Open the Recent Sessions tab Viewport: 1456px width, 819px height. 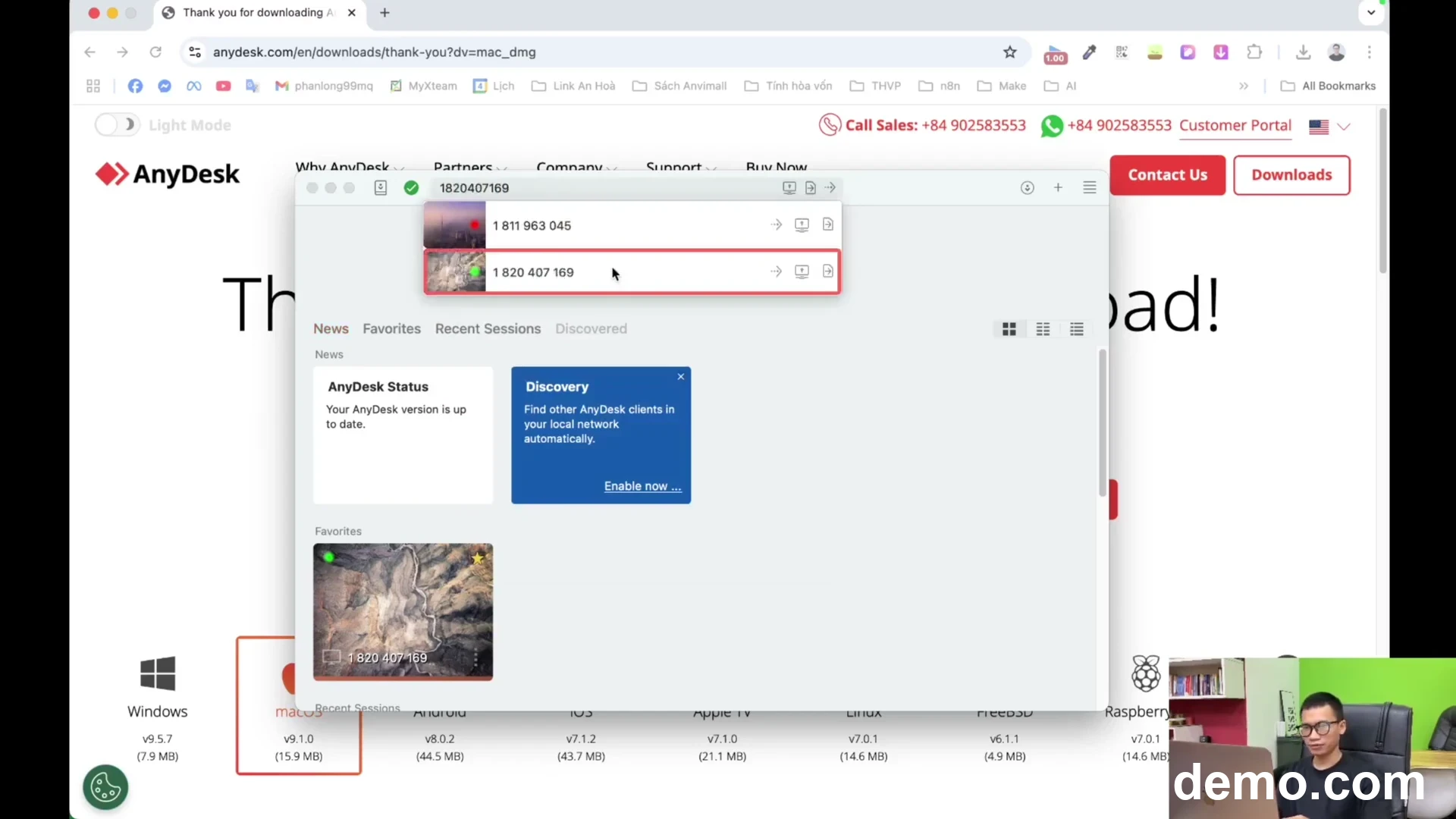point(488,329)
